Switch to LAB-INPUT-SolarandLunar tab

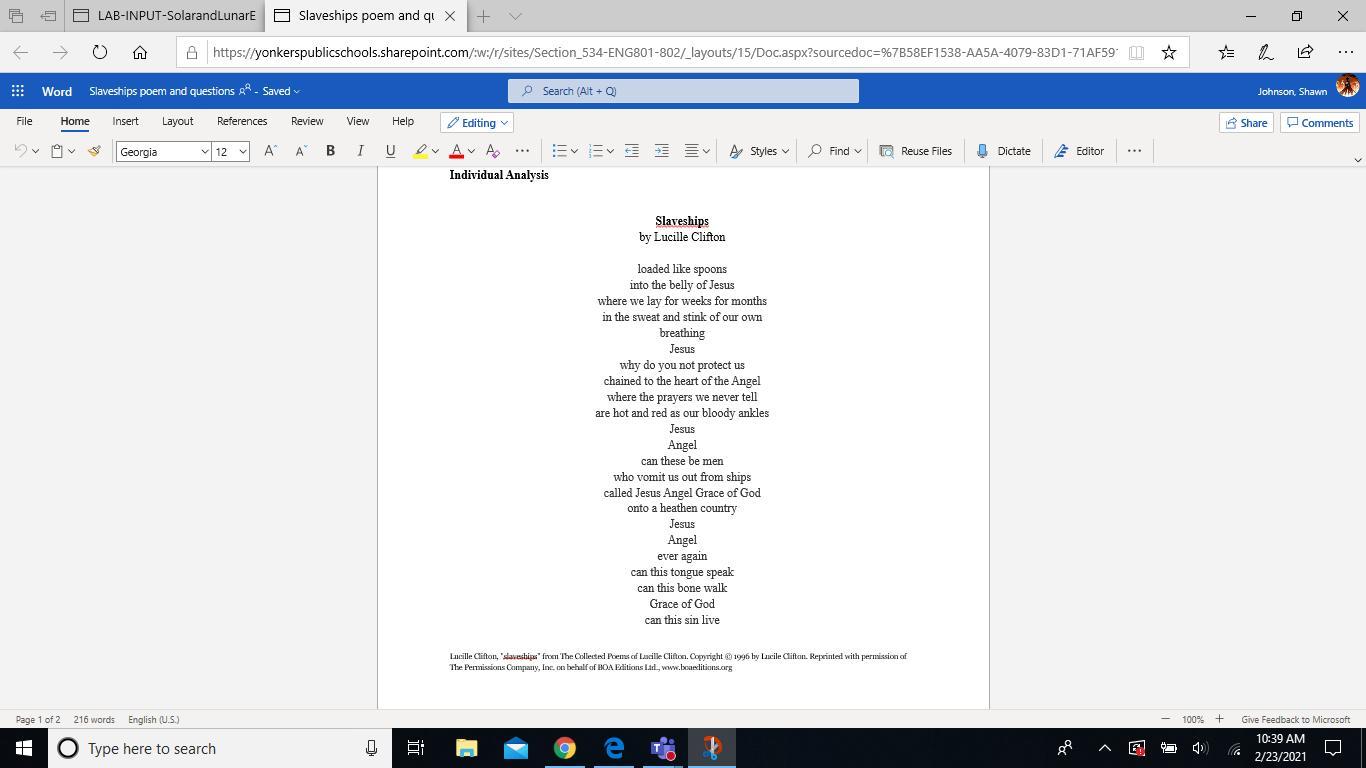click(165, 16)
